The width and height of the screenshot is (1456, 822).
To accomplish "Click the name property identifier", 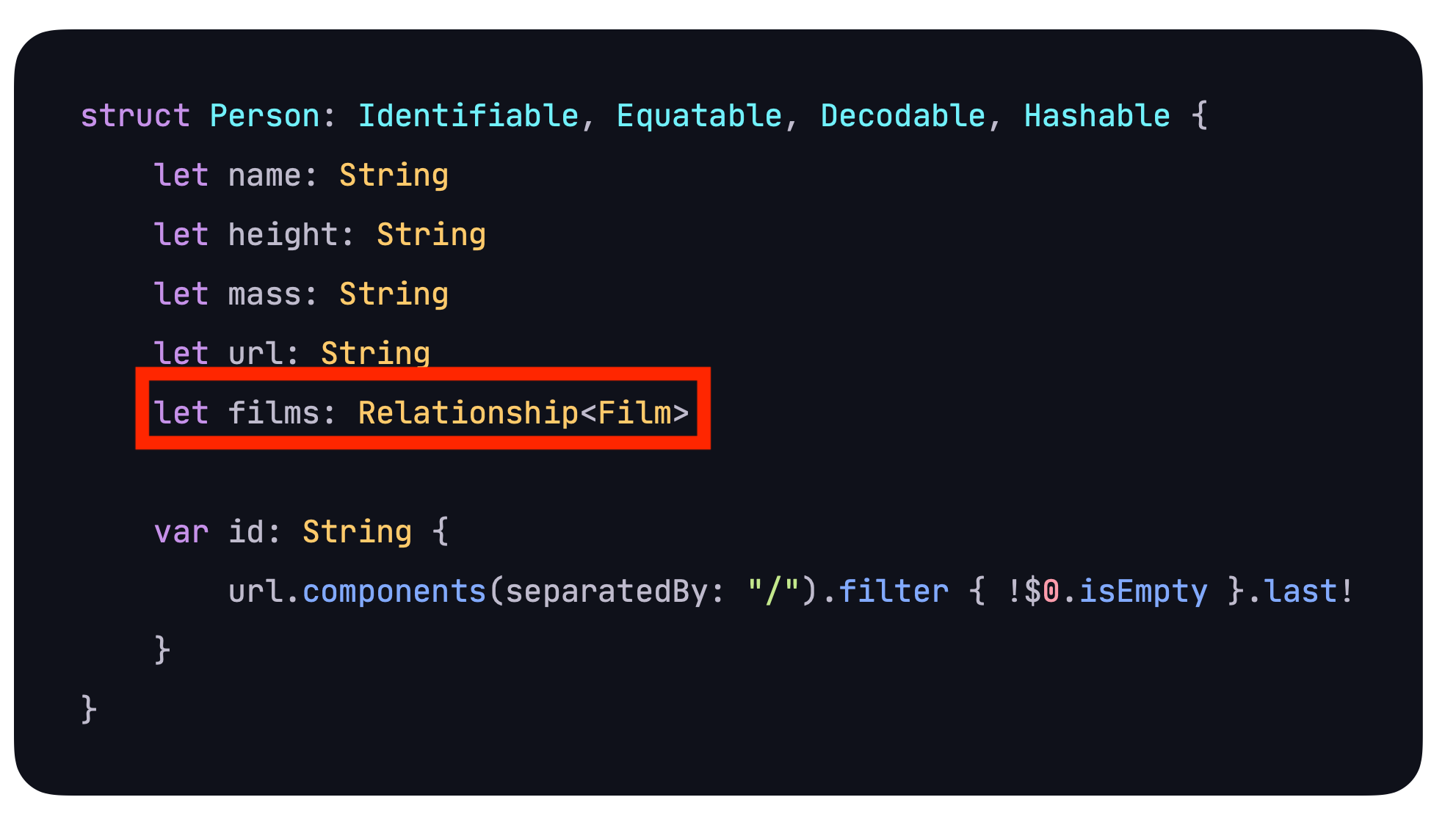I will point(264,175).
